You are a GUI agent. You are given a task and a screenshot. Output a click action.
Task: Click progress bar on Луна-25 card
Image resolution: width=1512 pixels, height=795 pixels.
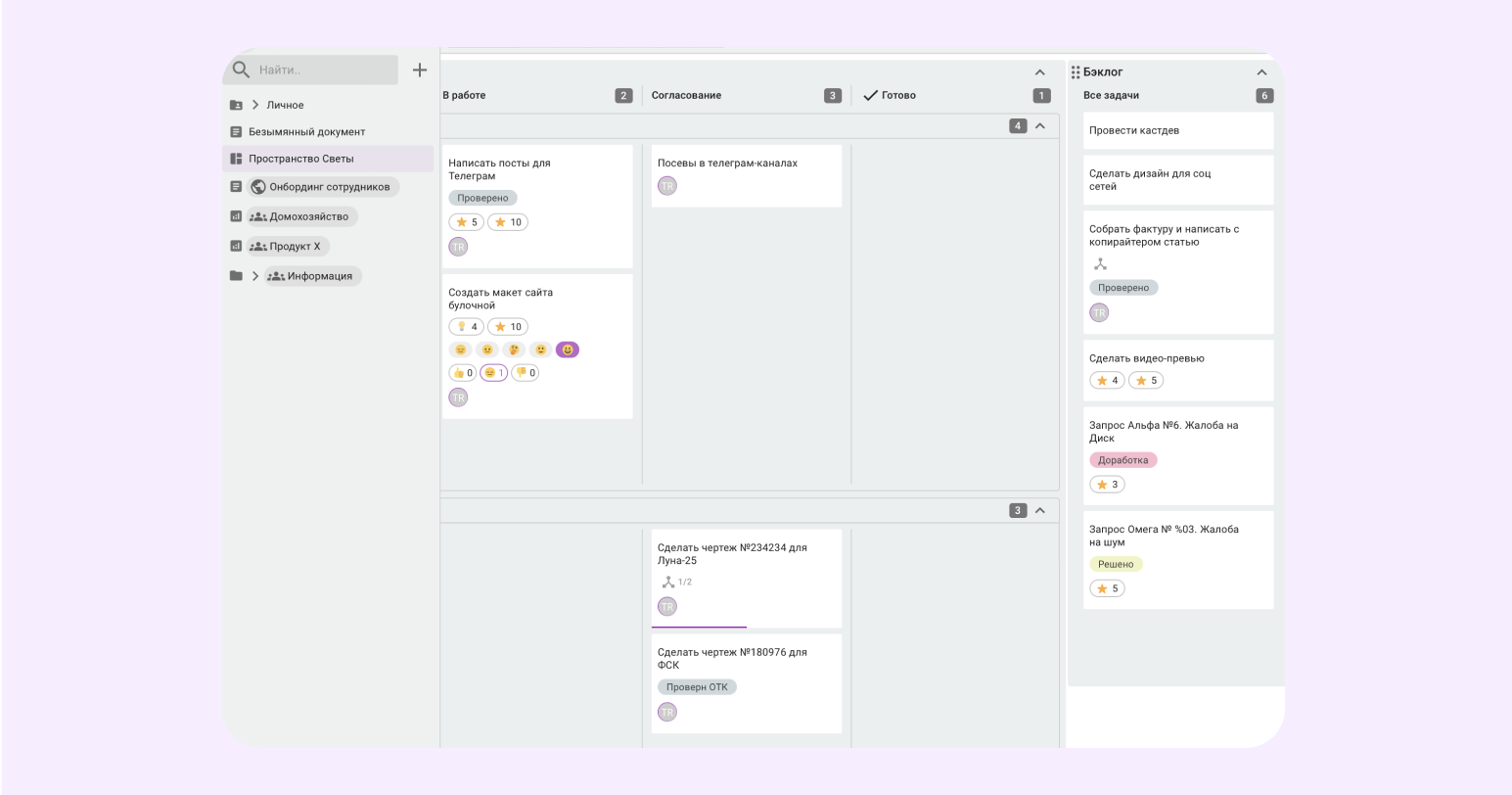point(699,627)
